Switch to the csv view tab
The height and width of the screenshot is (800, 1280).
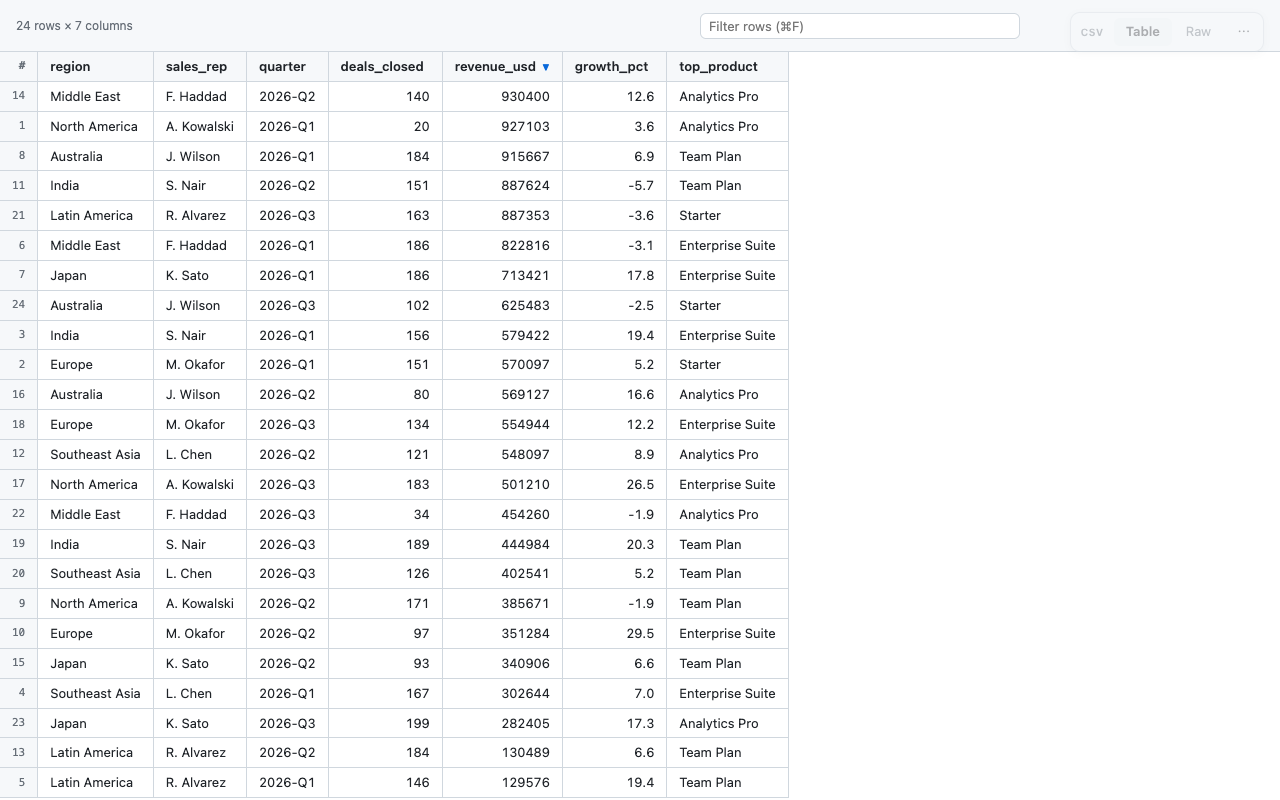click(x=1092, y=31)
